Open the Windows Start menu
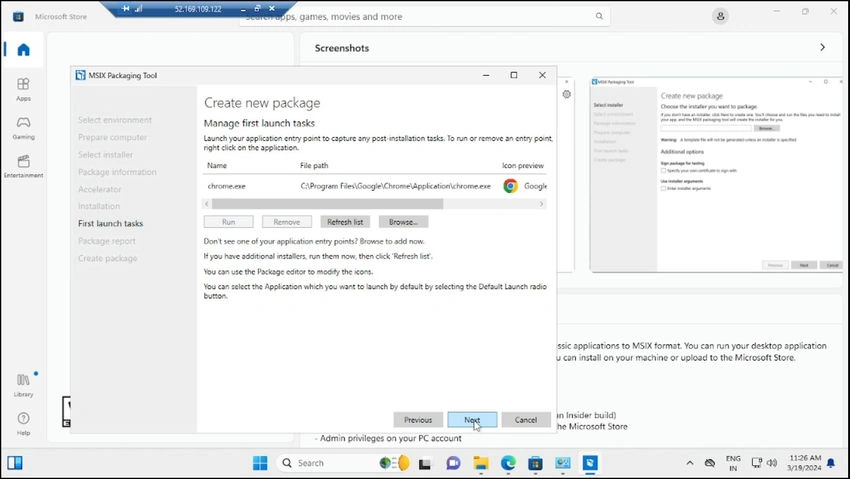 pos(260,463)
